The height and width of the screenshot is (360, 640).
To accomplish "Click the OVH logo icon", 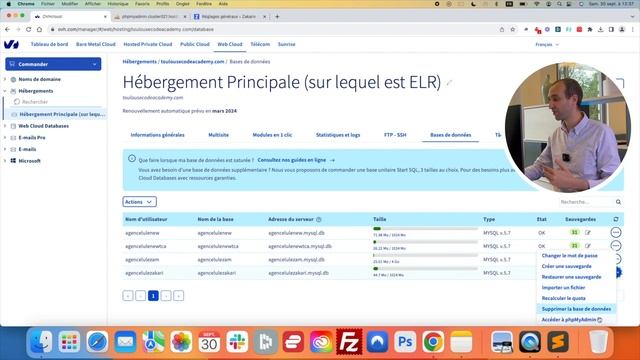I will [x=11, y=44].
